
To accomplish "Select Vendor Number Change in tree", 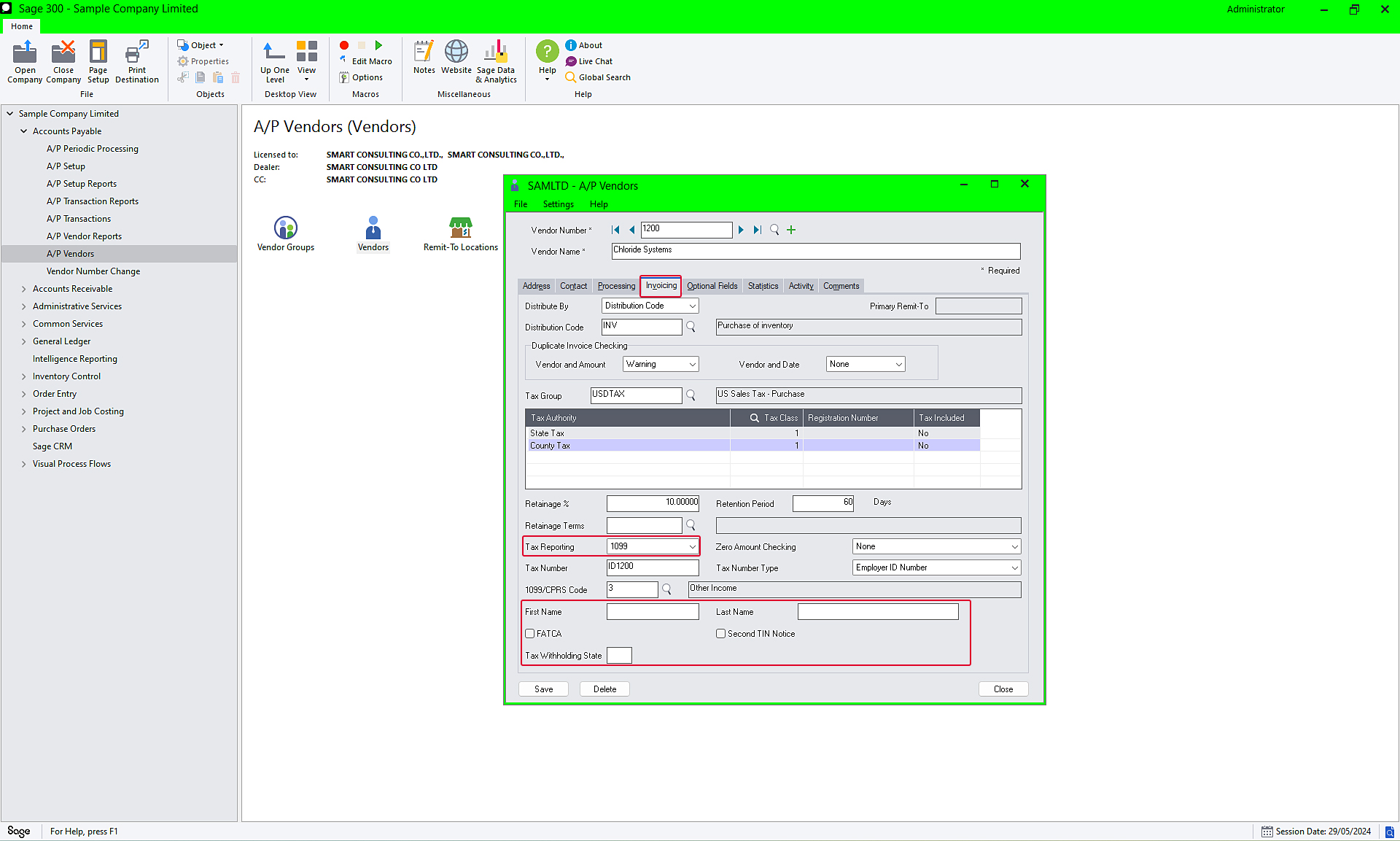I will click(x=93, y=271).
